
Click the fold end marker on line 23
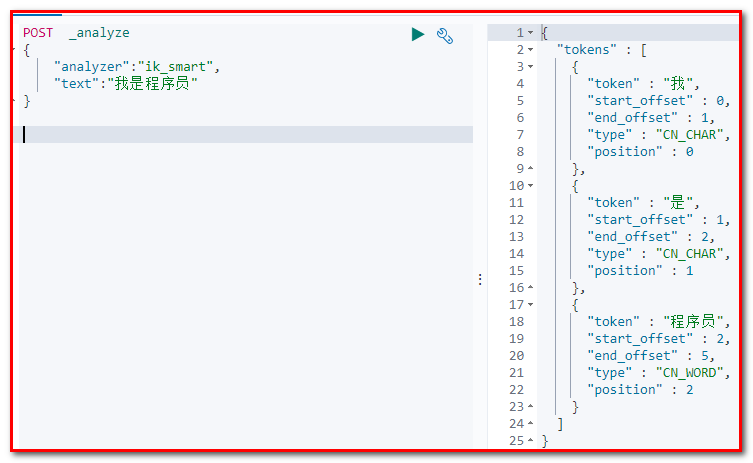click(530, 407)
